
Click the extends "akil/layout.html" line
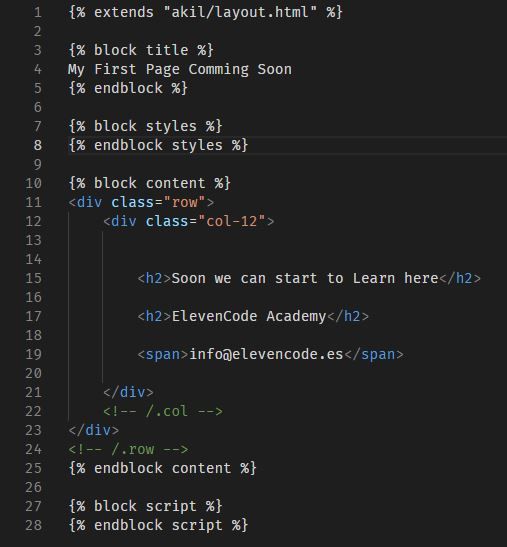206,12
